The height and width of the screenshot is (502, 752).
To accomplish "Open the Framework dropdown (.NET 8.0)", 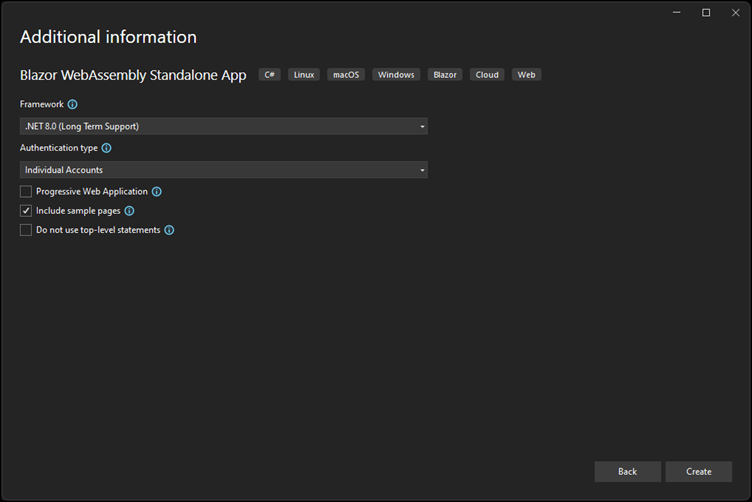I will 223,126.
